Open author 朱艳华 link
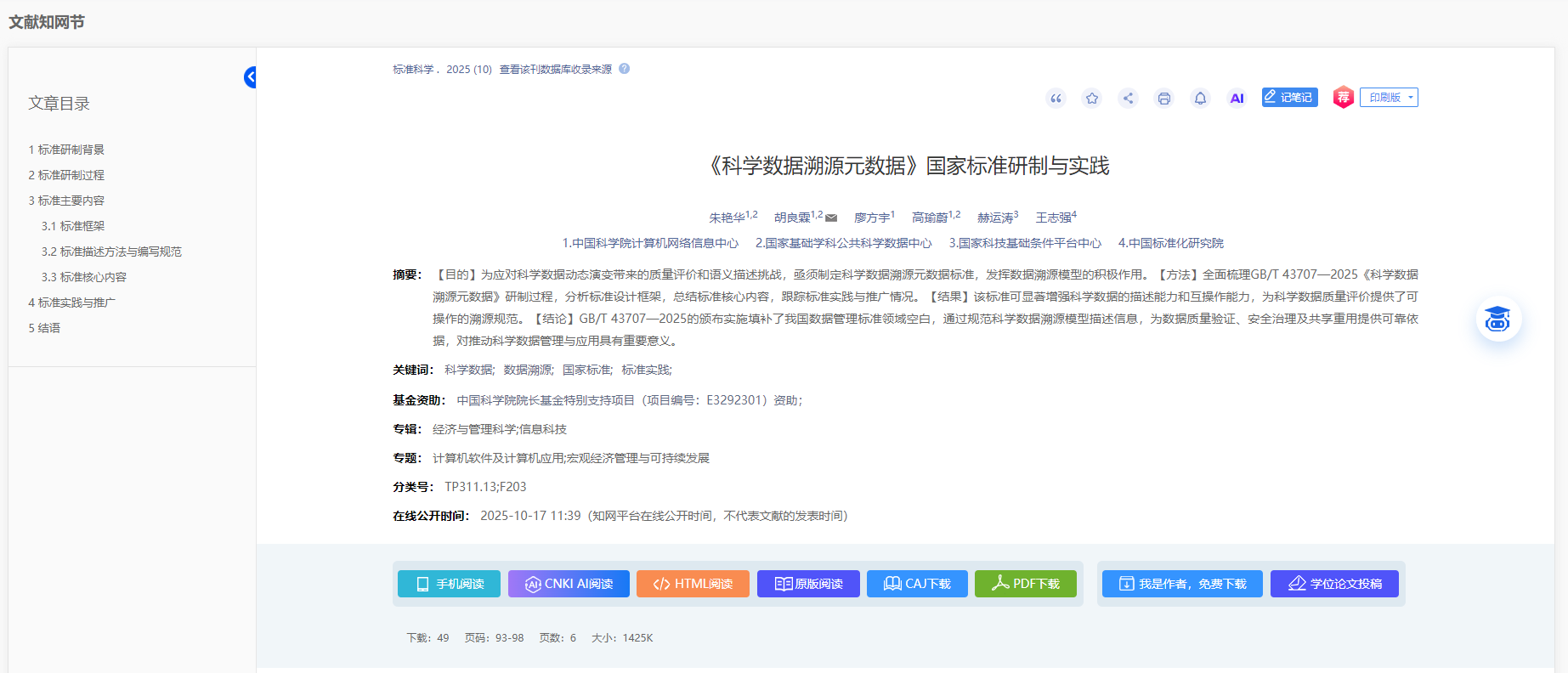1568x673 pixels. [x=727, y=218]
